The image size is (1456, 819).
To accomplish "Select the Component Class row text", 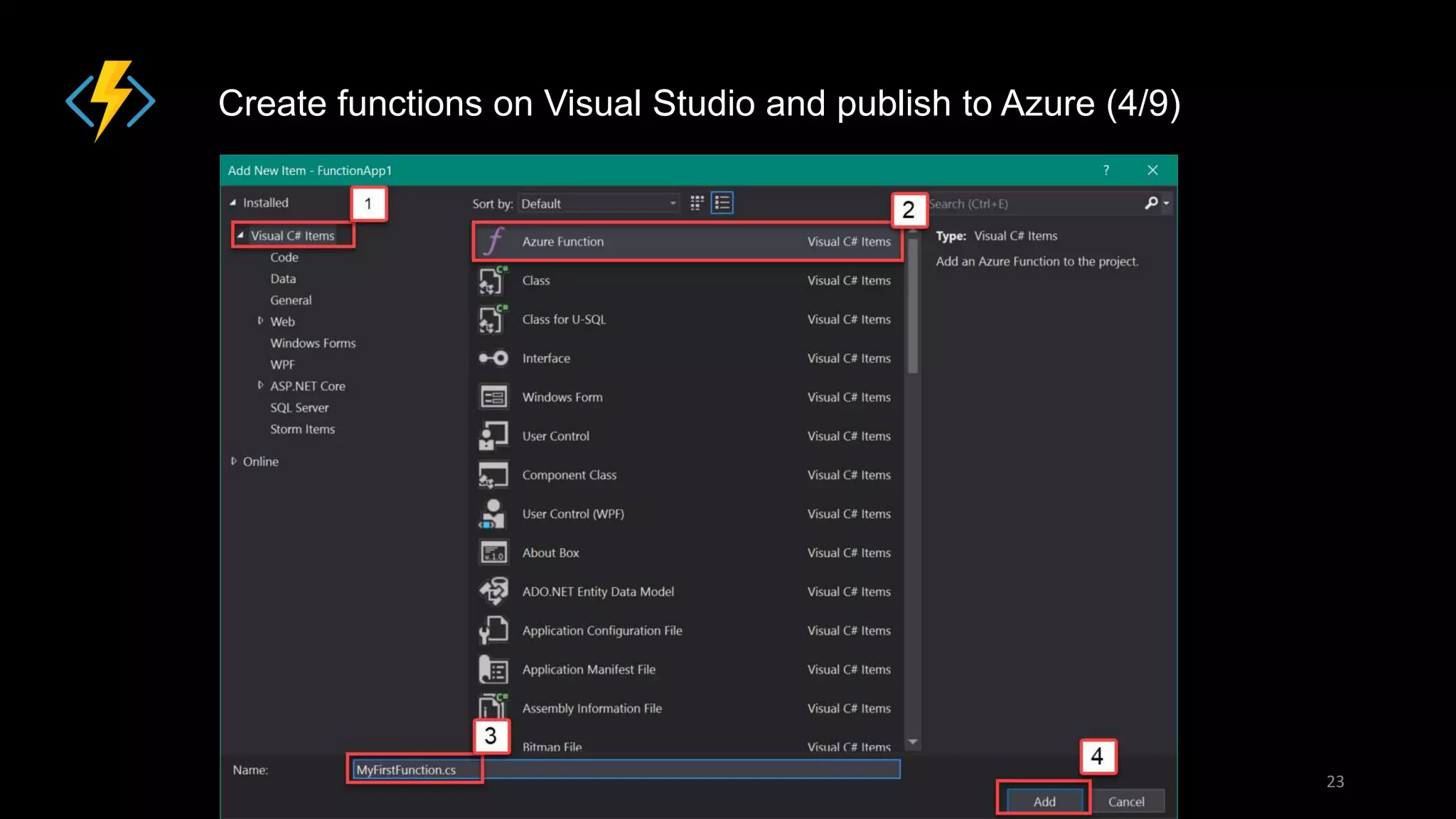I will pyautogui.click(x=569, y=475).
